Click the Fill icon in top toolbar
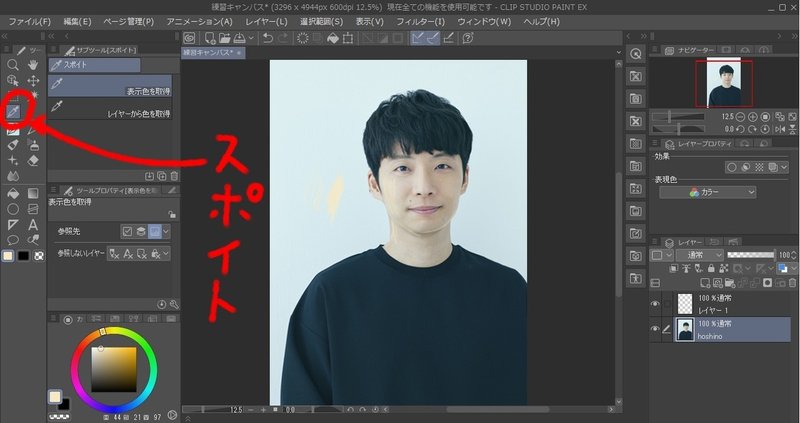This screenshot has height=423, width=800. pyautogui.click(x=333, y=38)
